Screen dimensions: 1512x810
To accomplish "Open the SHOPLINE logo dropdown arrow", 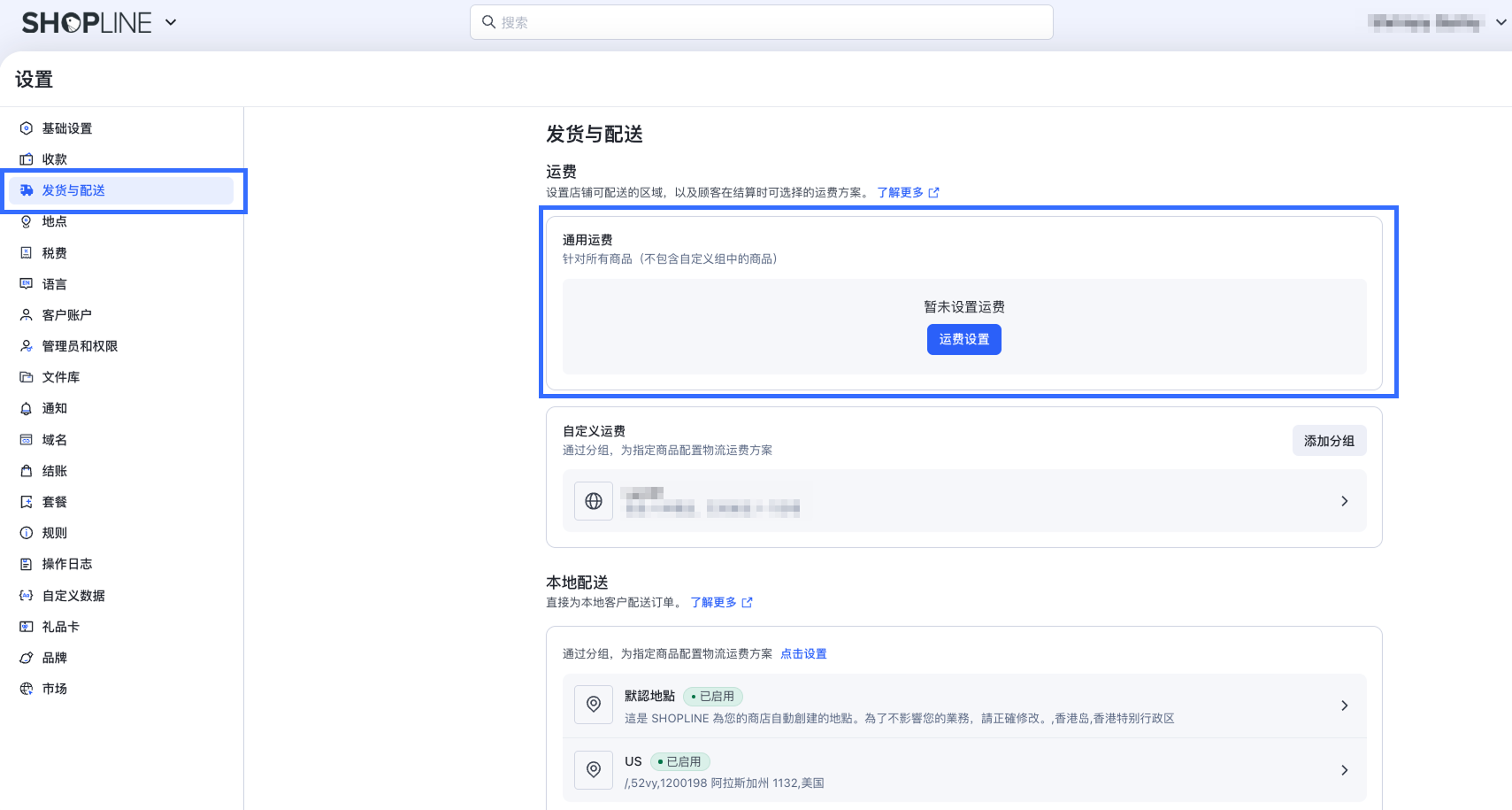I will coord(171,23).
